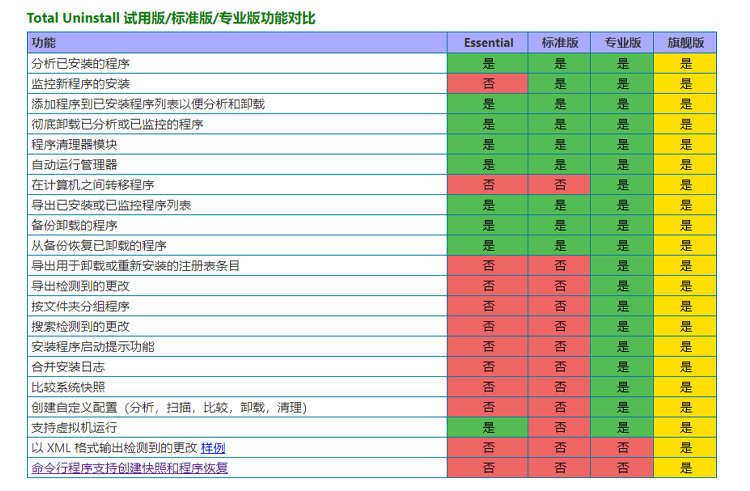Click 专业版 cell 否 in the XML 格式 row
The width and height of the screenshot is (750, 491).
(622, 448)
